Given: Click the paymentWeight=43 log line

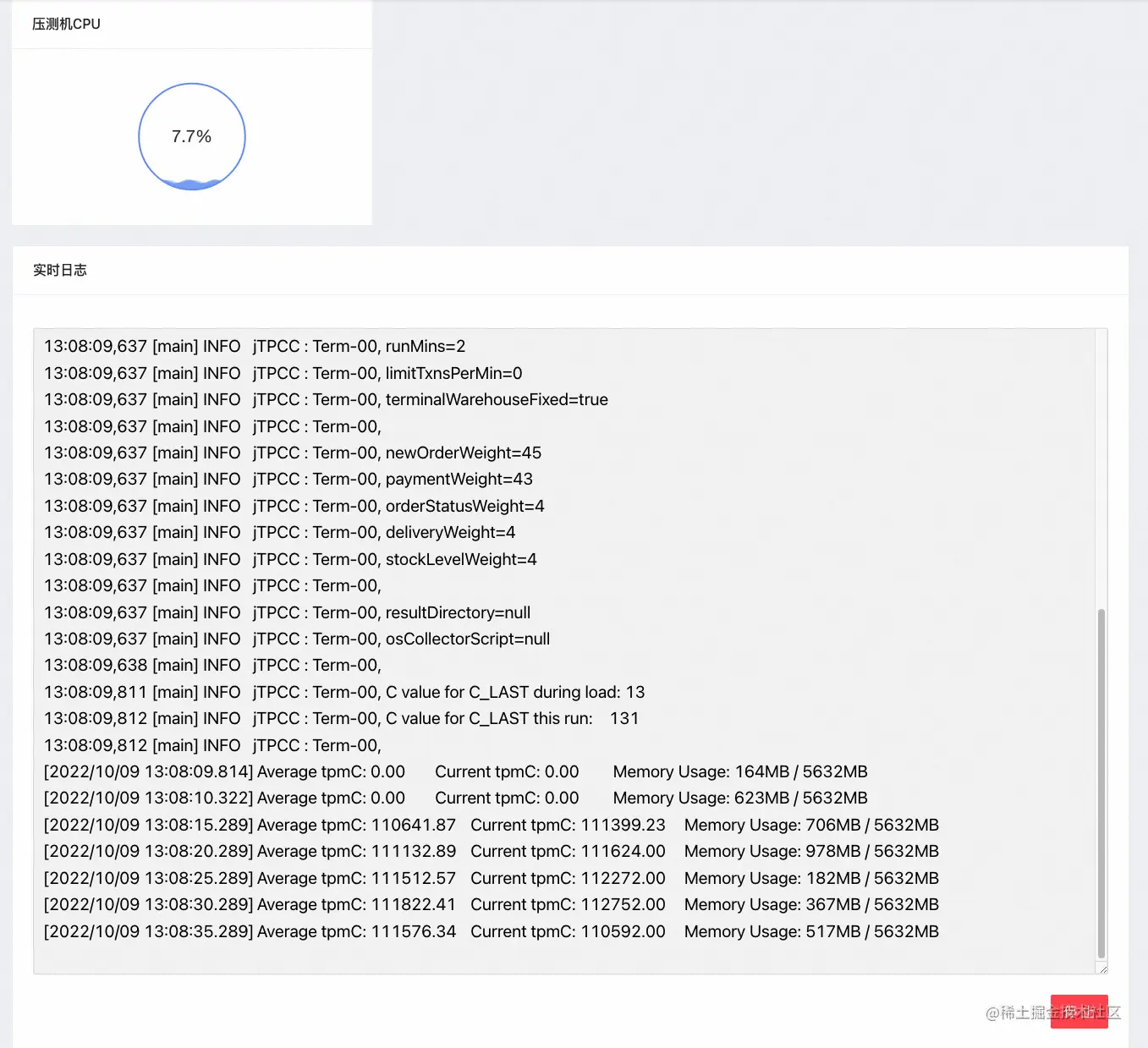Looking at the screenshot, I should (288, 479).
